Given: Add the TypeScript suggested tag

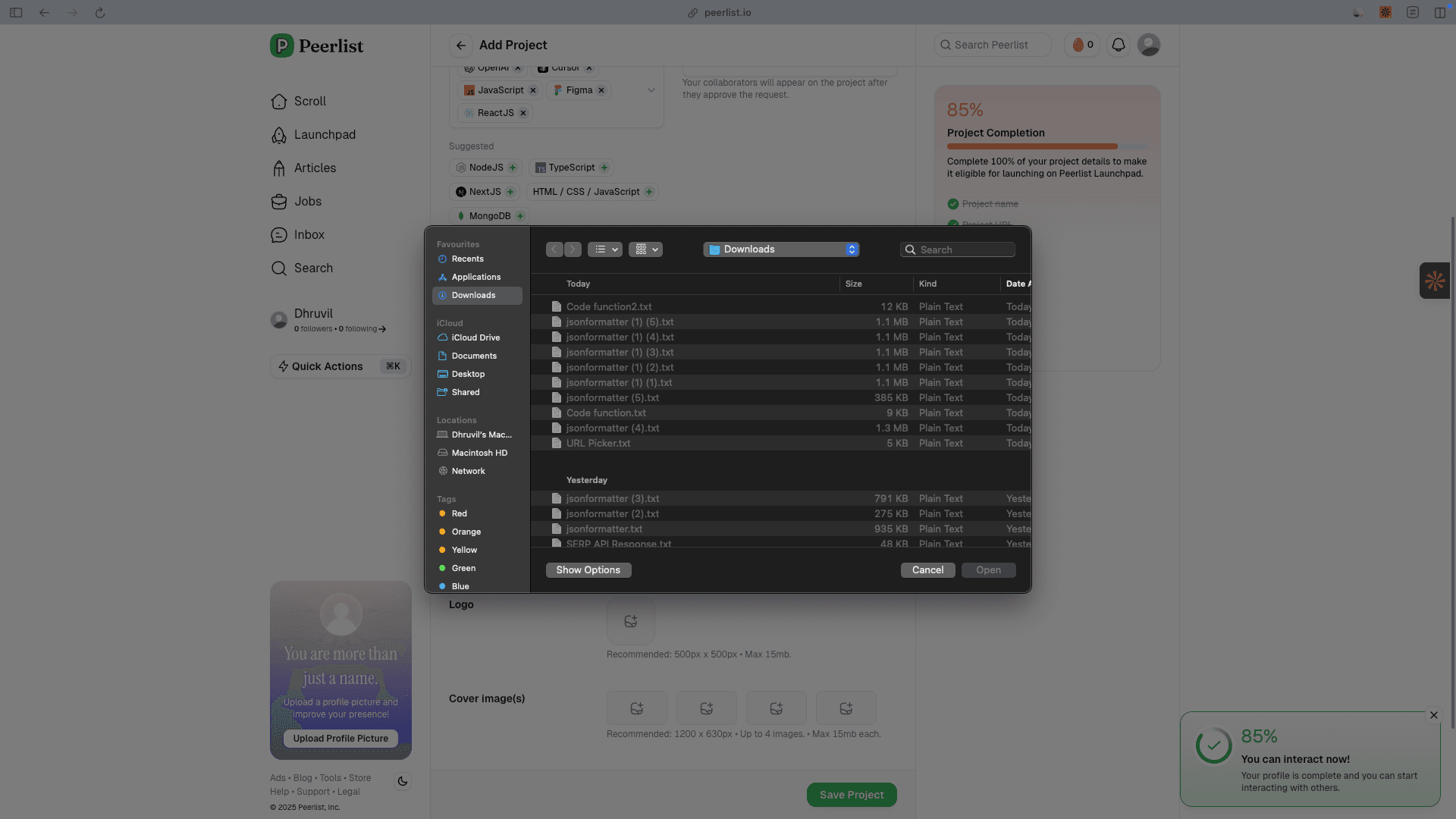Looking at the screenshot, I should pos(604,168).
